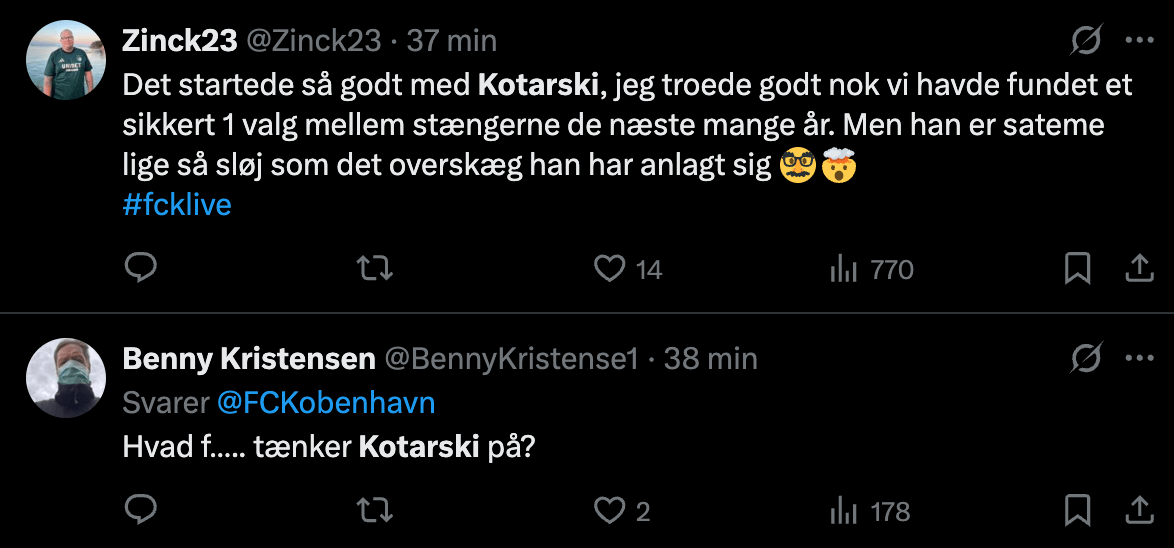Repost Zinck23's tweet
This screenshot has width=1174, height=548.
point(375,268)
